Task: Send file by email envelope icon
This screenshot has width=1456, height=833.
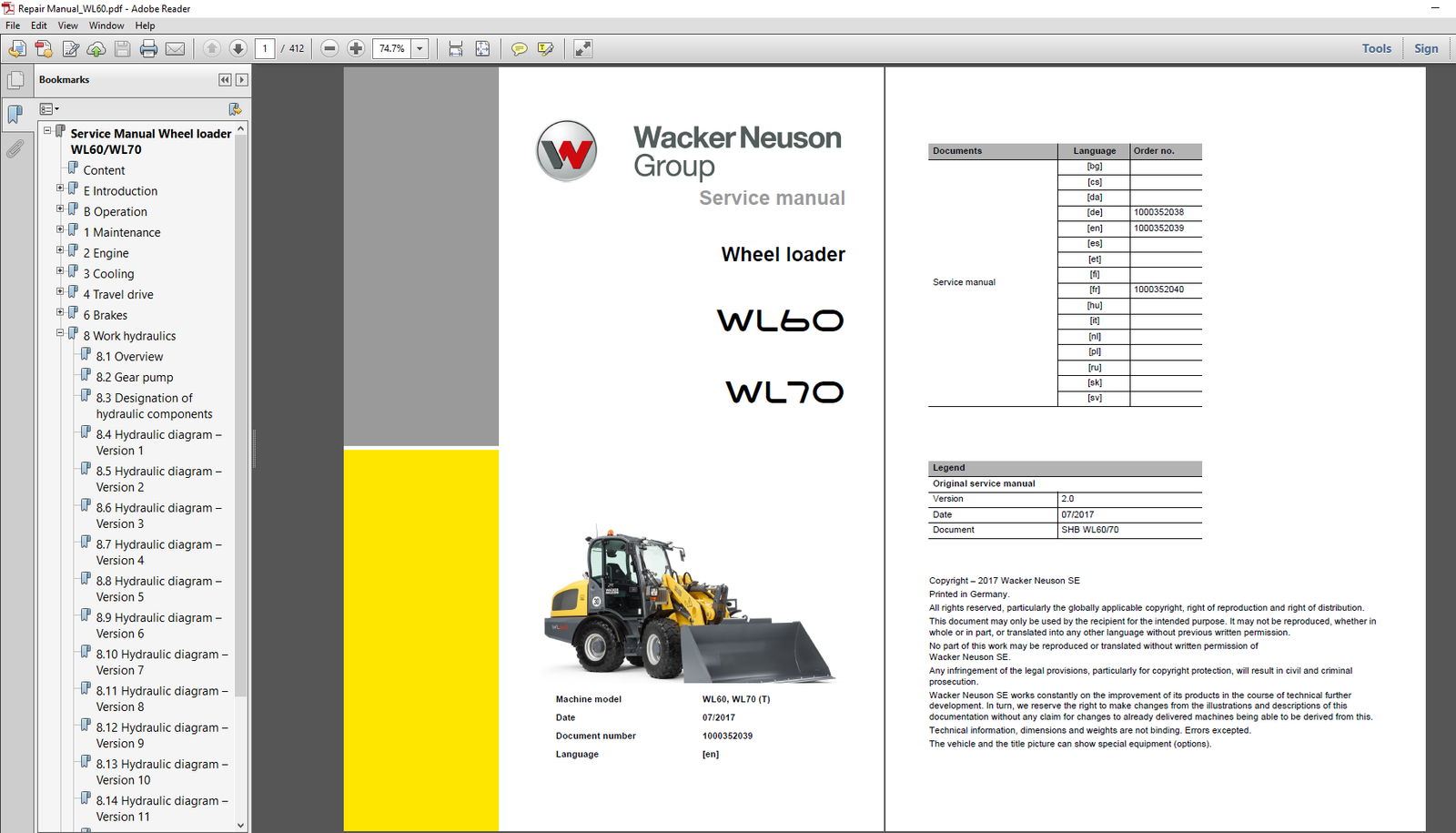Action: click(x=175, y=48)
